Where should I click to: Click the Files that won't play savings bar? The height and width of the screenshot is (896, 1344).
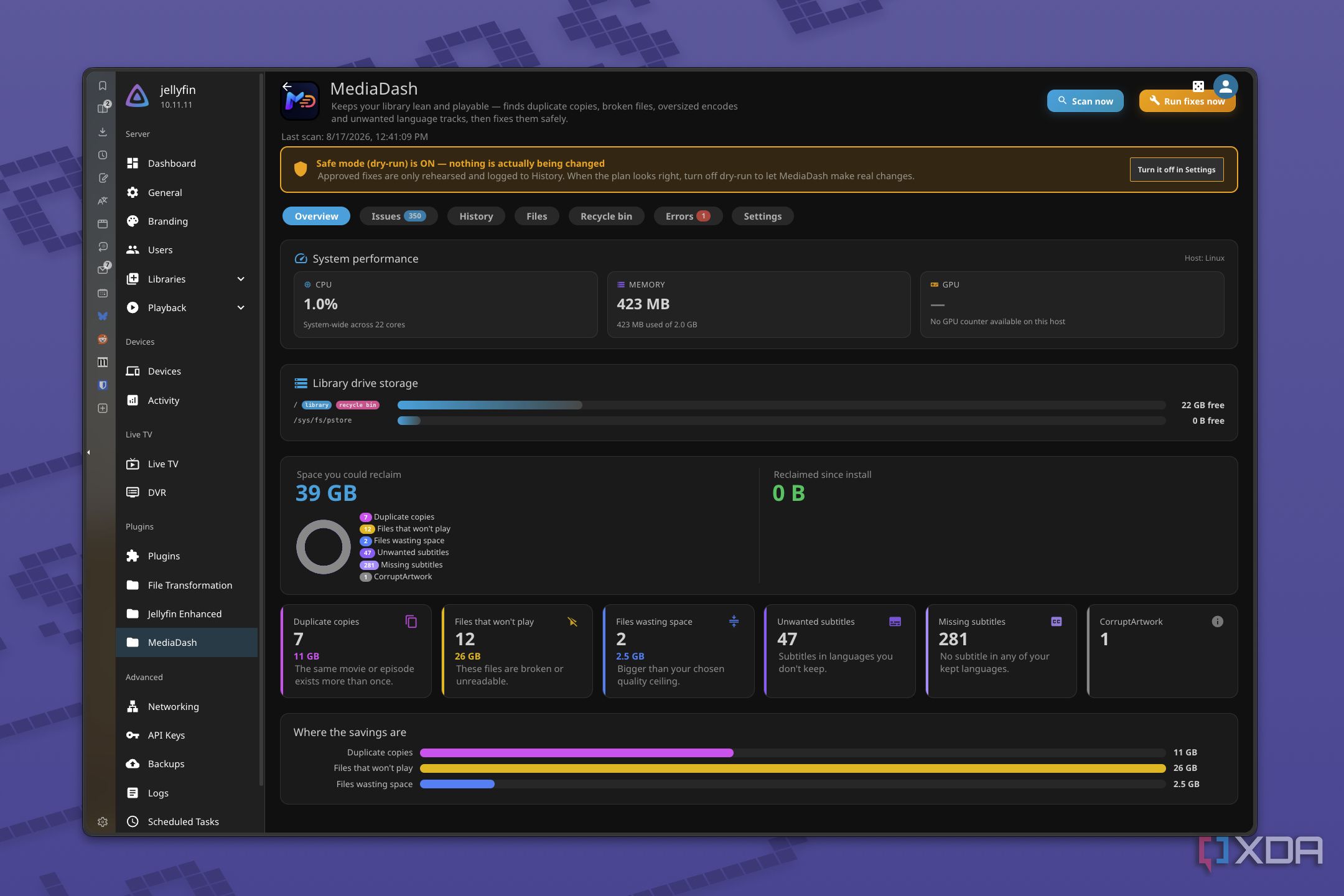point(793,768)
